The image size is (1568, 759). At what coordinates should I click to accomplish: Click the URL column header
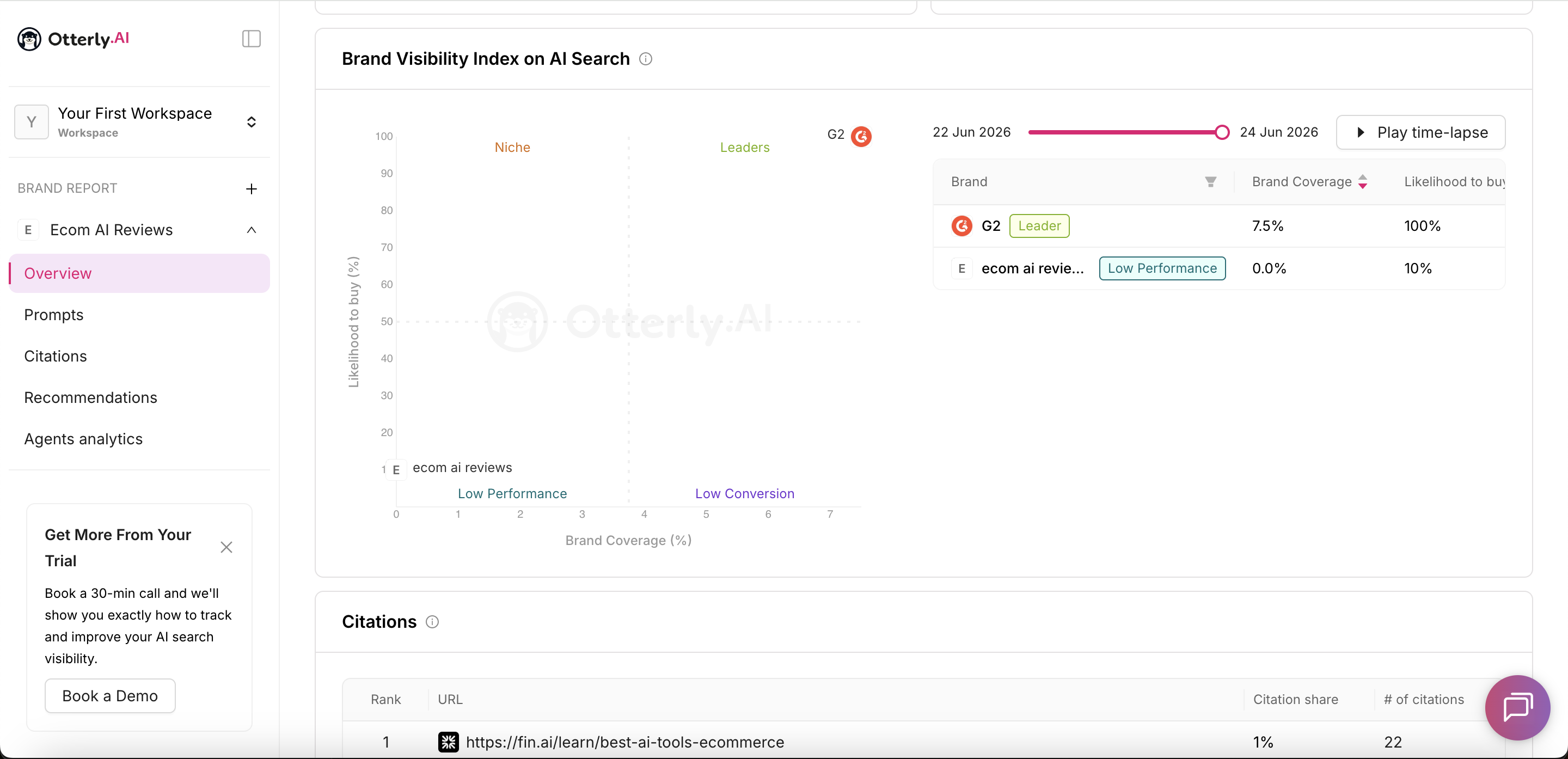[450, 700]
